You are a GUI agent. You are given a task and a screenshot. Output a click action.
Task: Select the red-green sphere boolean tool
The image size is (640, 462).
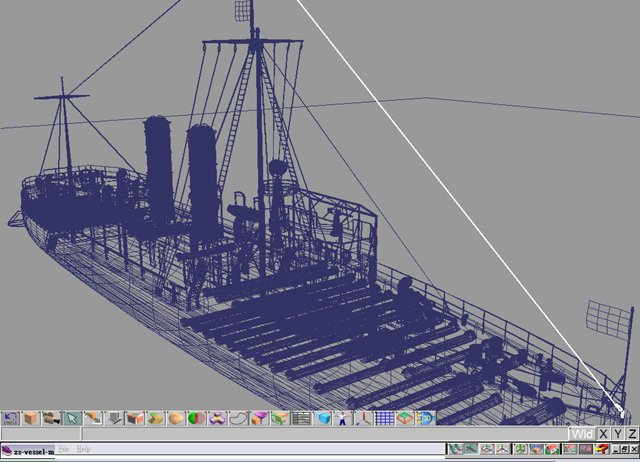click(x=196, y=418)
